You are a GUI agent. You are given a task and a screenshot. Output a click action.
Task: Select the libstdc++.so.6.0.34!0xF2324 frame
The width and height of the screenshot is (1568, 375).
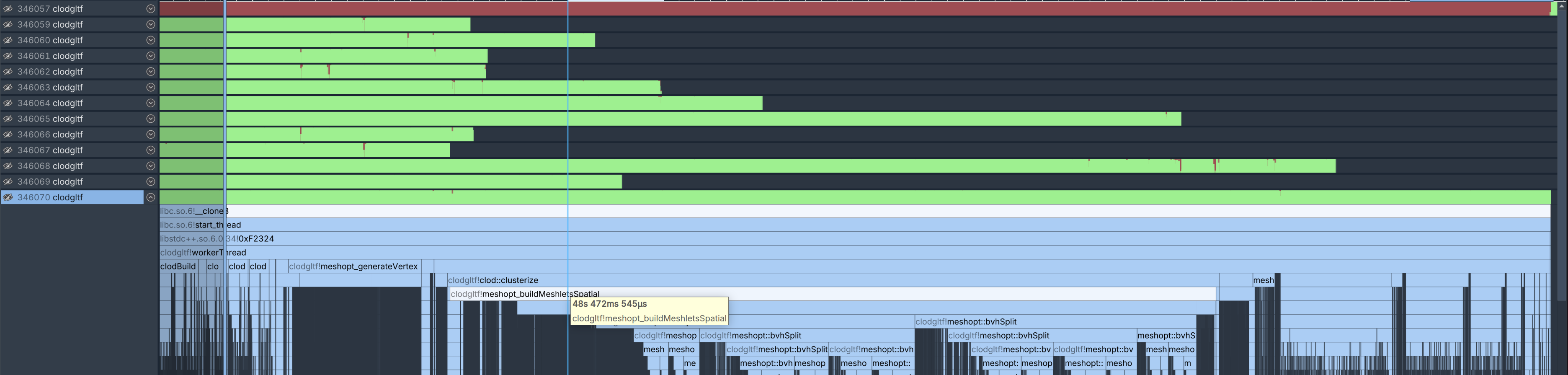(855, 239)
